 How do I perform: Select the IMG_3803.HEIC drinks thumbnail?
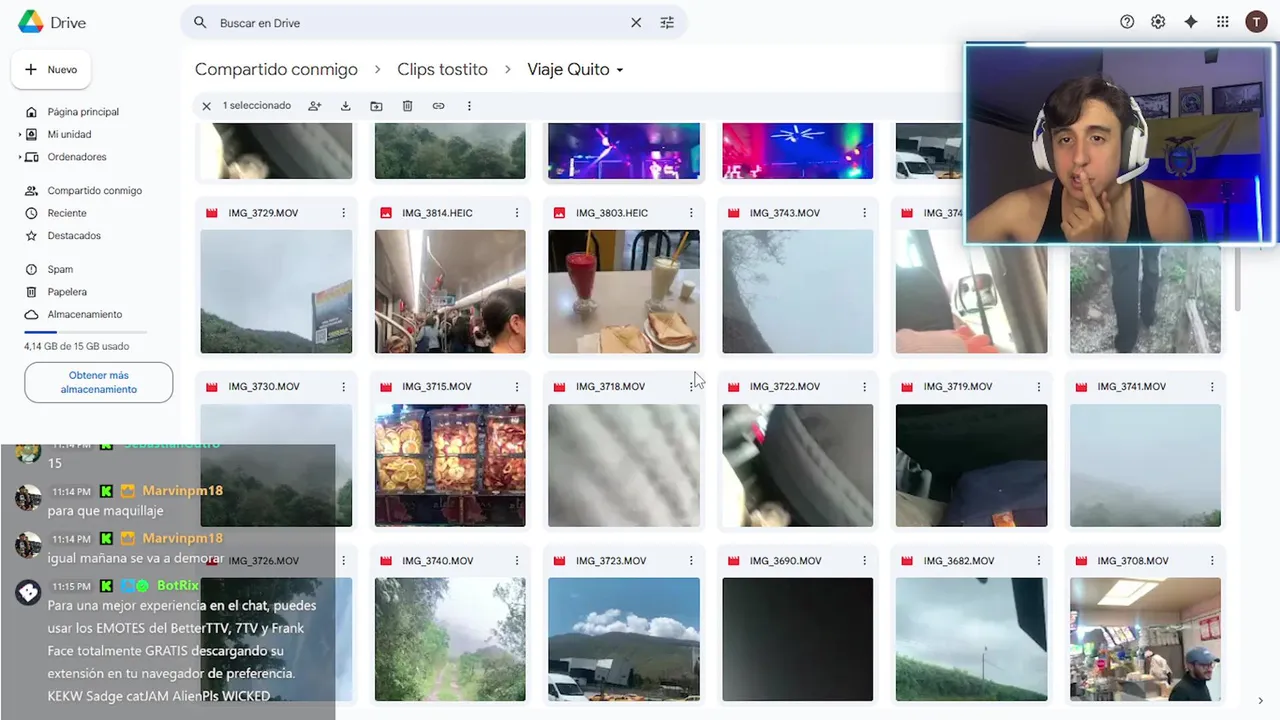tap(624, 291)
